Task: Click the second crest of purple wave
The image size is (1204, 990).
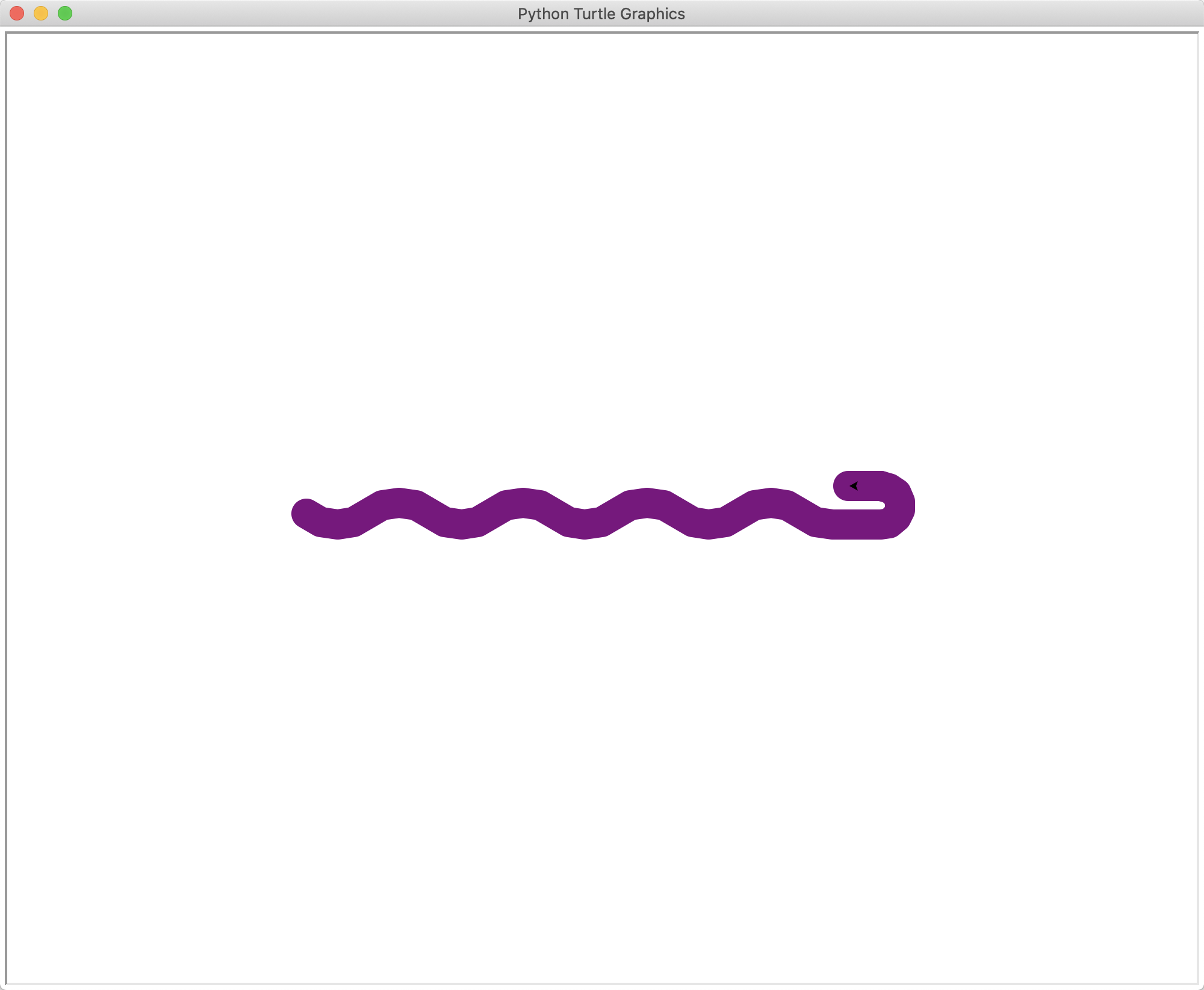Action: tap(523, 502)
